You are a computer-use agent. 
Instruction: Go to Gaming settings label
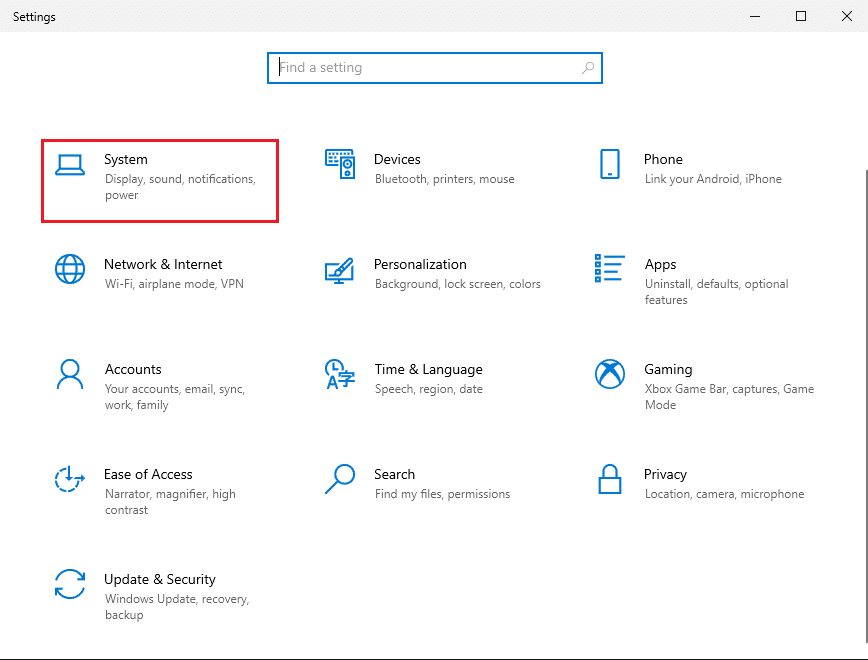(x=668, y=369)
